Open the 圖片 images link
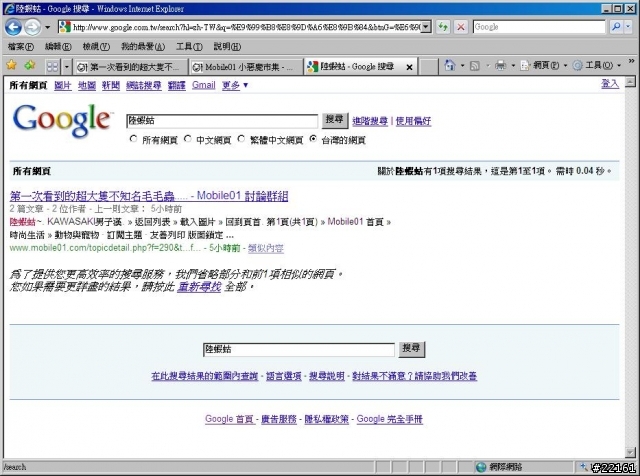640x476 pixels. tap(63, 85)
